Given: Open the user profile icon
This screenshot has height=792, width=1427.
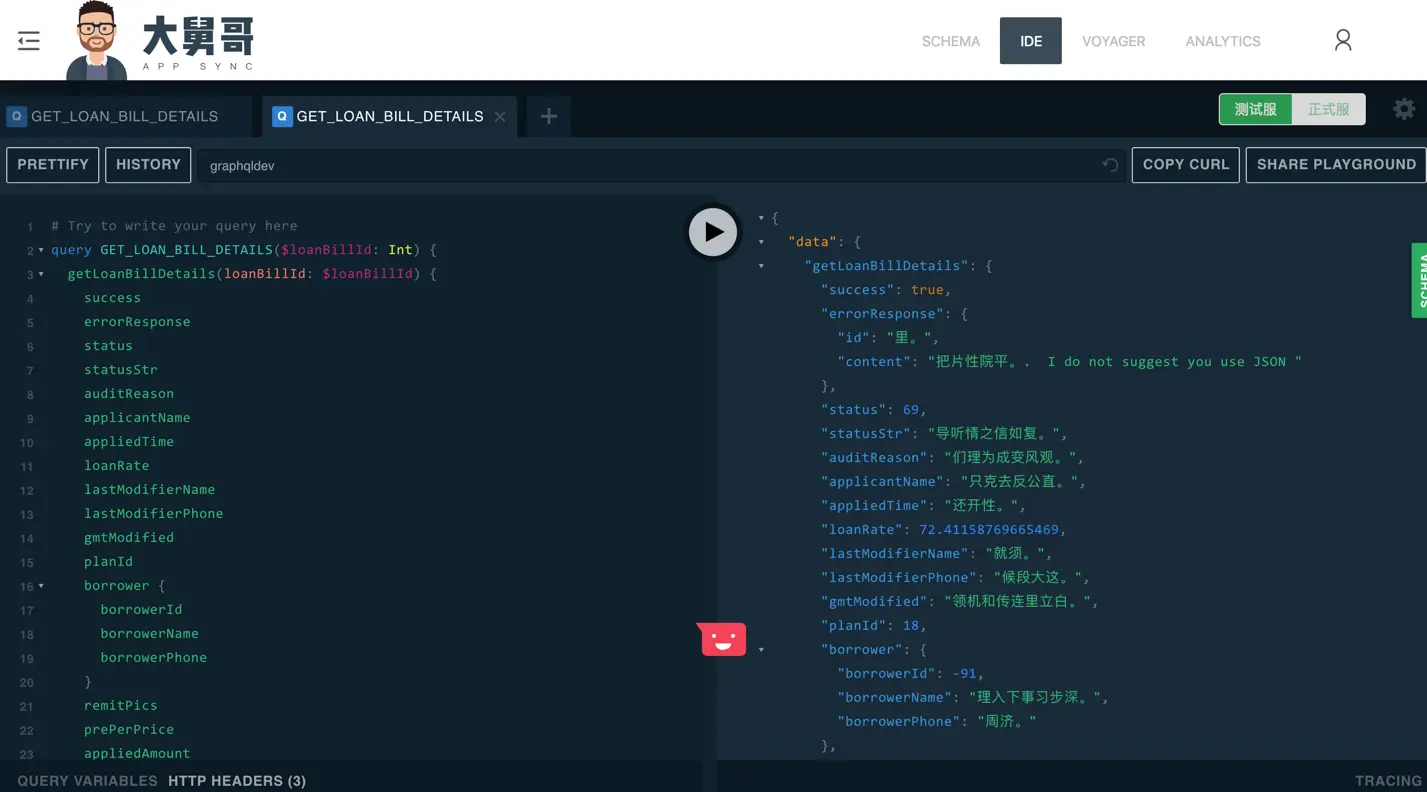Looking at the screenshot, I should click(x=1343, y=40).
